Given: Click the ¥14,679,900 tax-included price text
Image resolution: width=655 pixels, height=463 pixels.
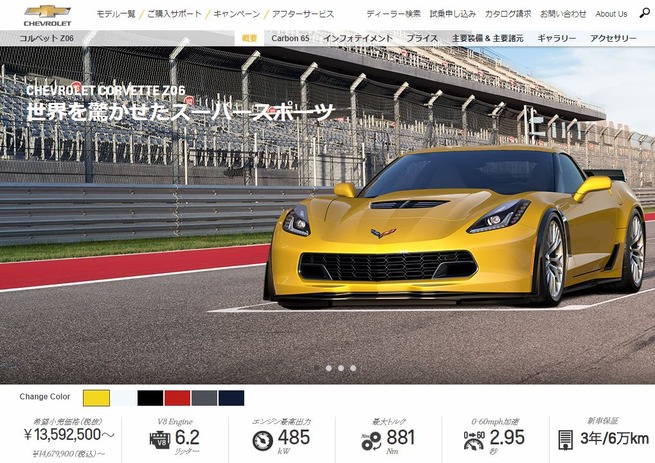Looking at the screenshot, I should click(x=69, y=454).
